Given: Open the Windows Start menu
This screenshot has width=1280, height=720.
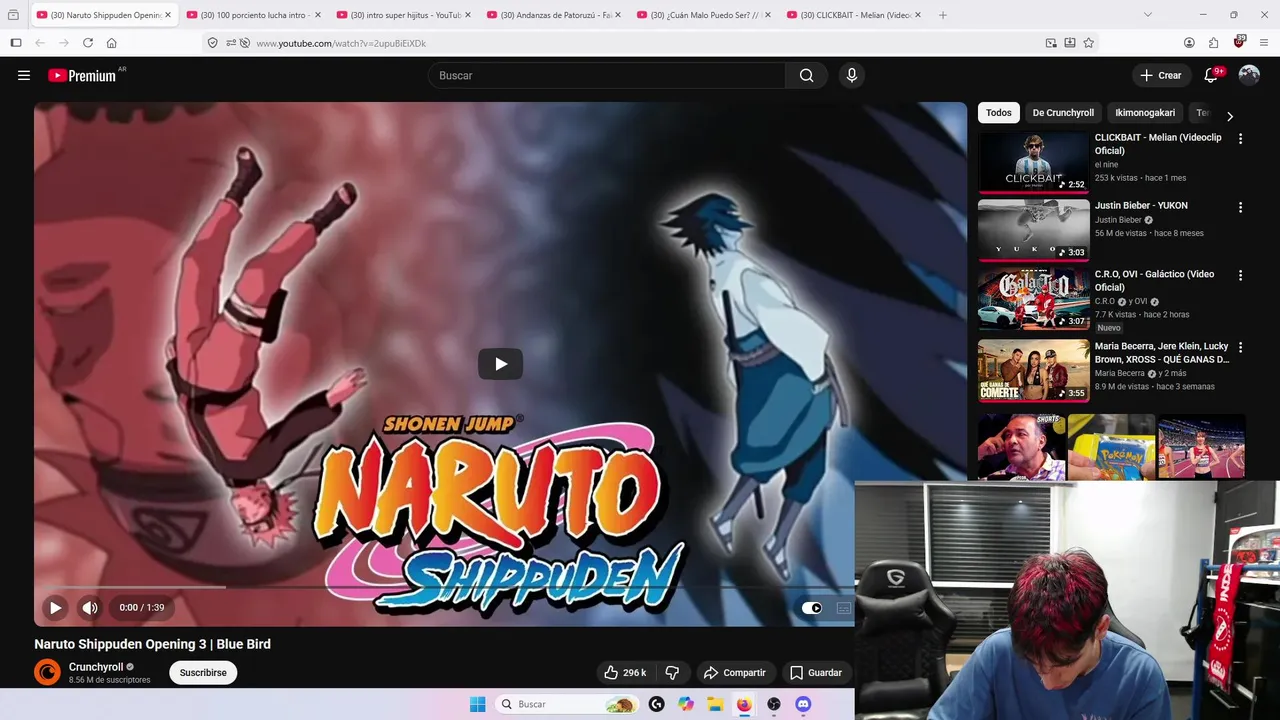Looking at the screenshot, I should point(477,704).
